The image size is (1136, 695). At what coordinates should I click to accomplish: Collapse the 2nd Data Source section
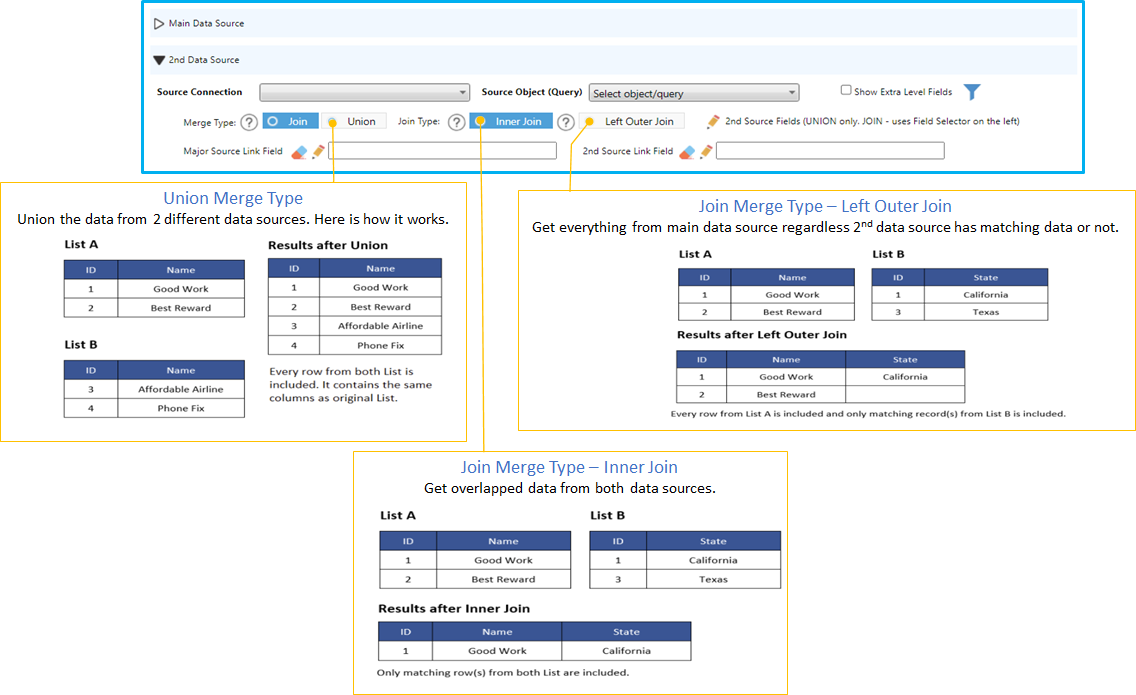159,60
